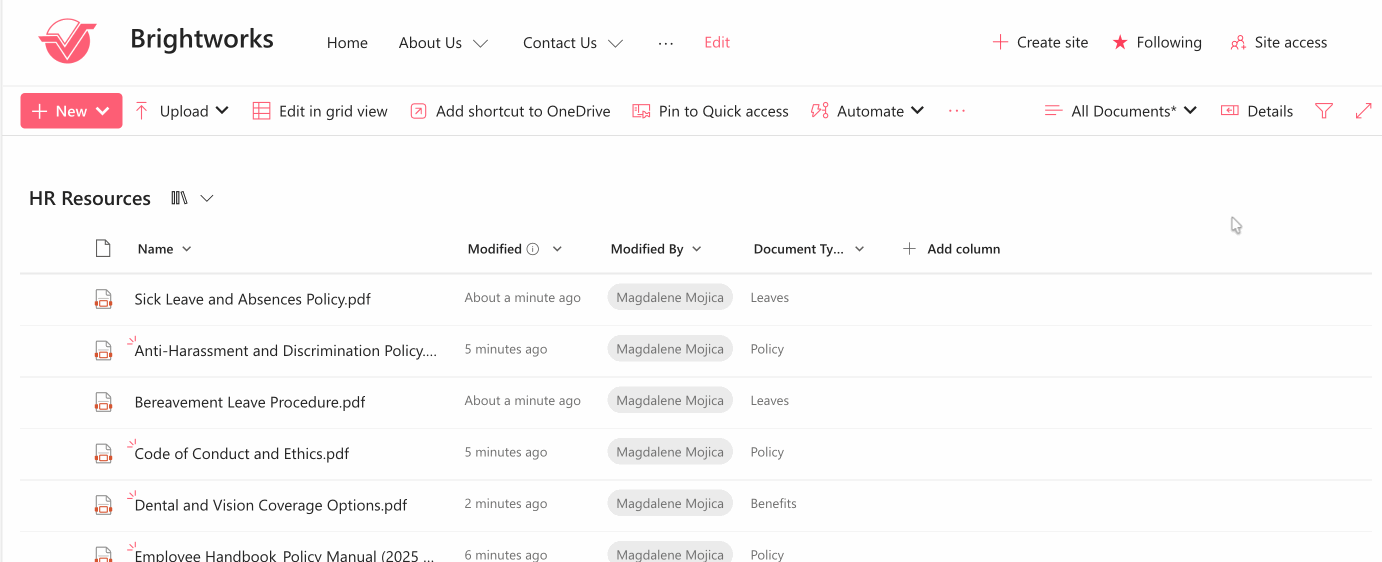
Task: Open Anti-Harassment and Discrimination Policy file
Action: coord(286,351)
